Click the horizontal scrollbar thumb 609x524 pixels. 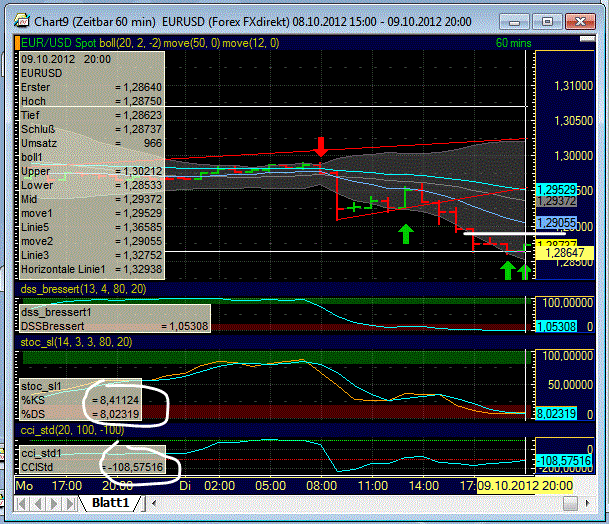click(x=570, y=503)
